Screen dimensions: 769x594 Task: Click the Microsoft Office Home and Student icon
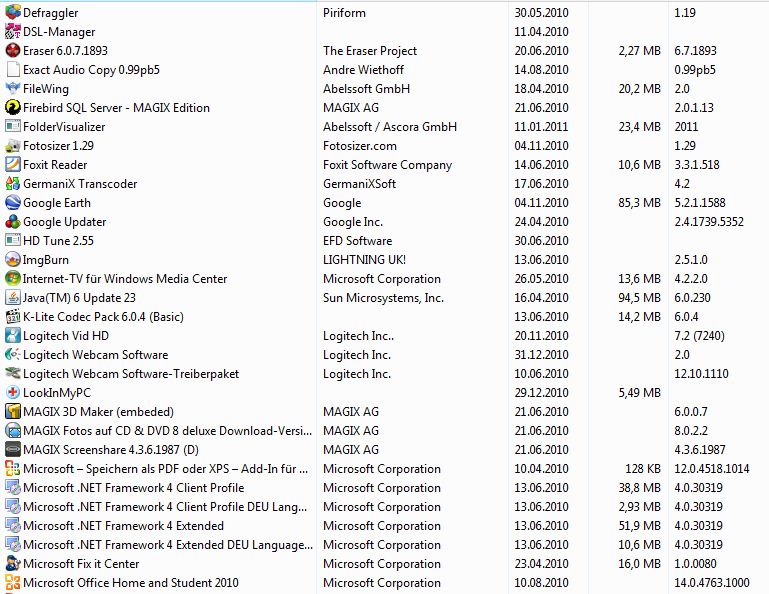pyautogui.click(x=13, y=583)
